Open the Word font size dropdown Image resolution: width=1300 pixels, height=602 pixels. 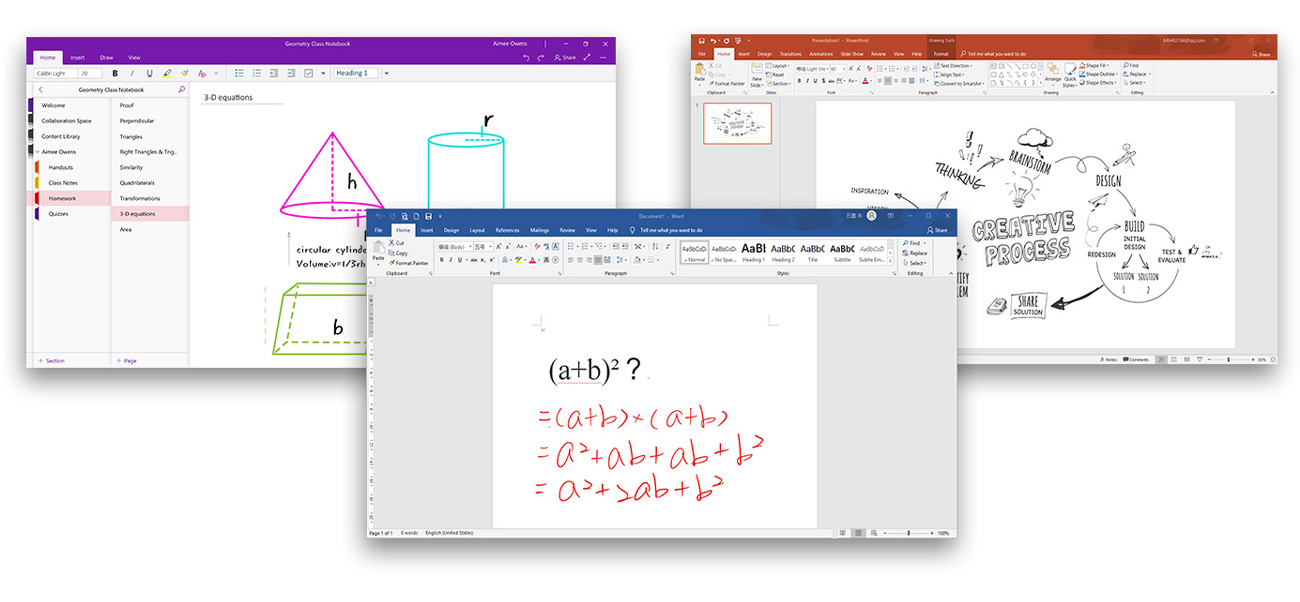(490, 246)
